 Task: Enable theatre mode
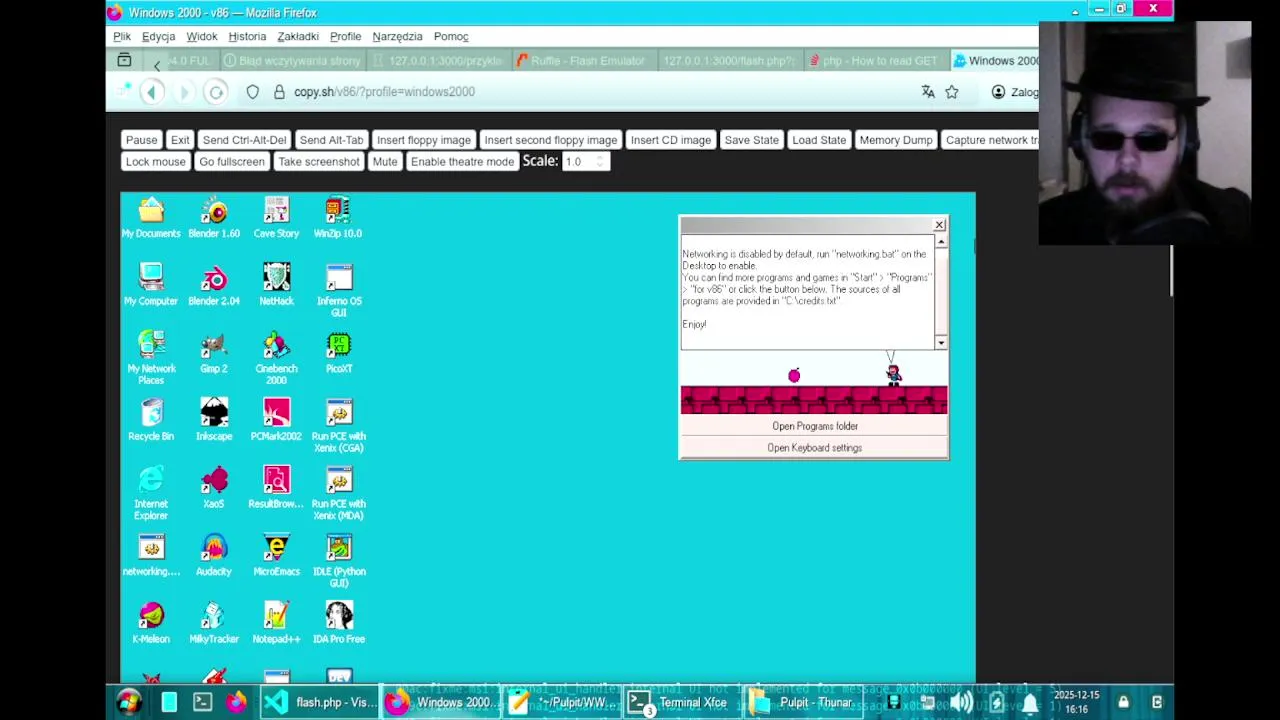pos(462,162)
